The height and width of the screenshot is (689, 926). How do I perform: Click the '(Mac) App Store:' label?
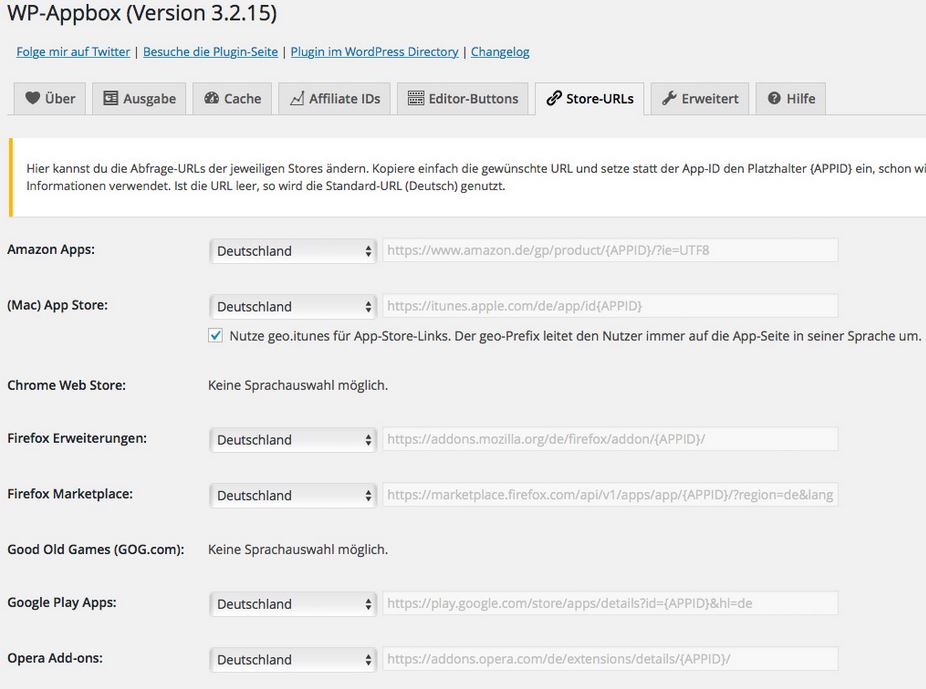[x=57, y=305]
